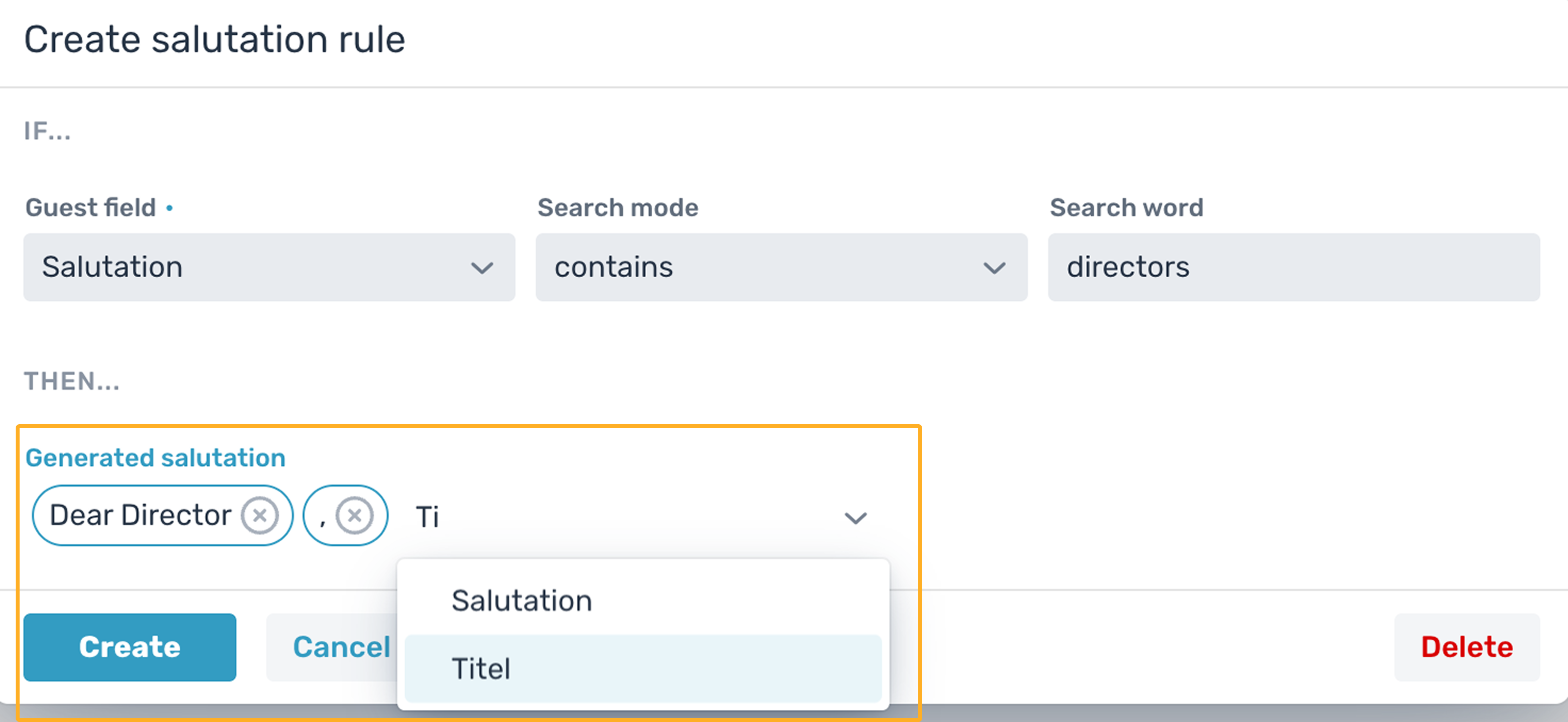Remove the comma chip via its x icon
Screen dimensions: 1568x722
[x=355, y=516]
